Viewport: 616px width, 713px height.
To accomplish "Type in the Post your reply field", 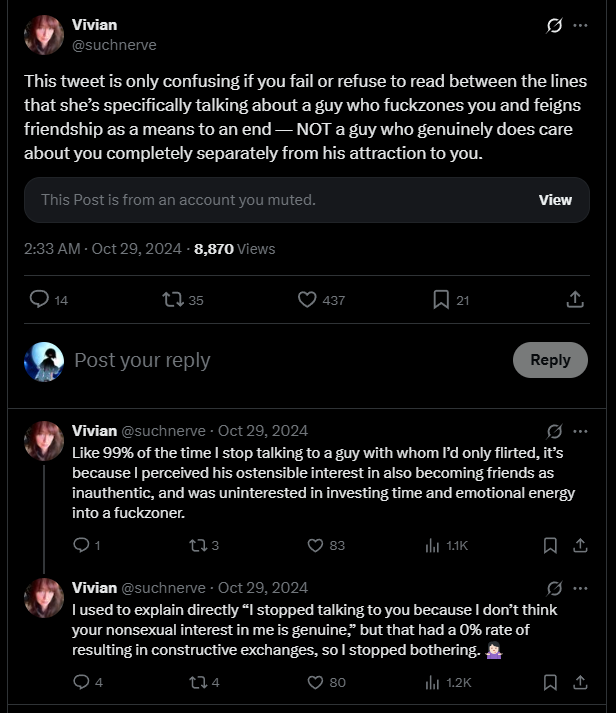I will tap(280, 360).
